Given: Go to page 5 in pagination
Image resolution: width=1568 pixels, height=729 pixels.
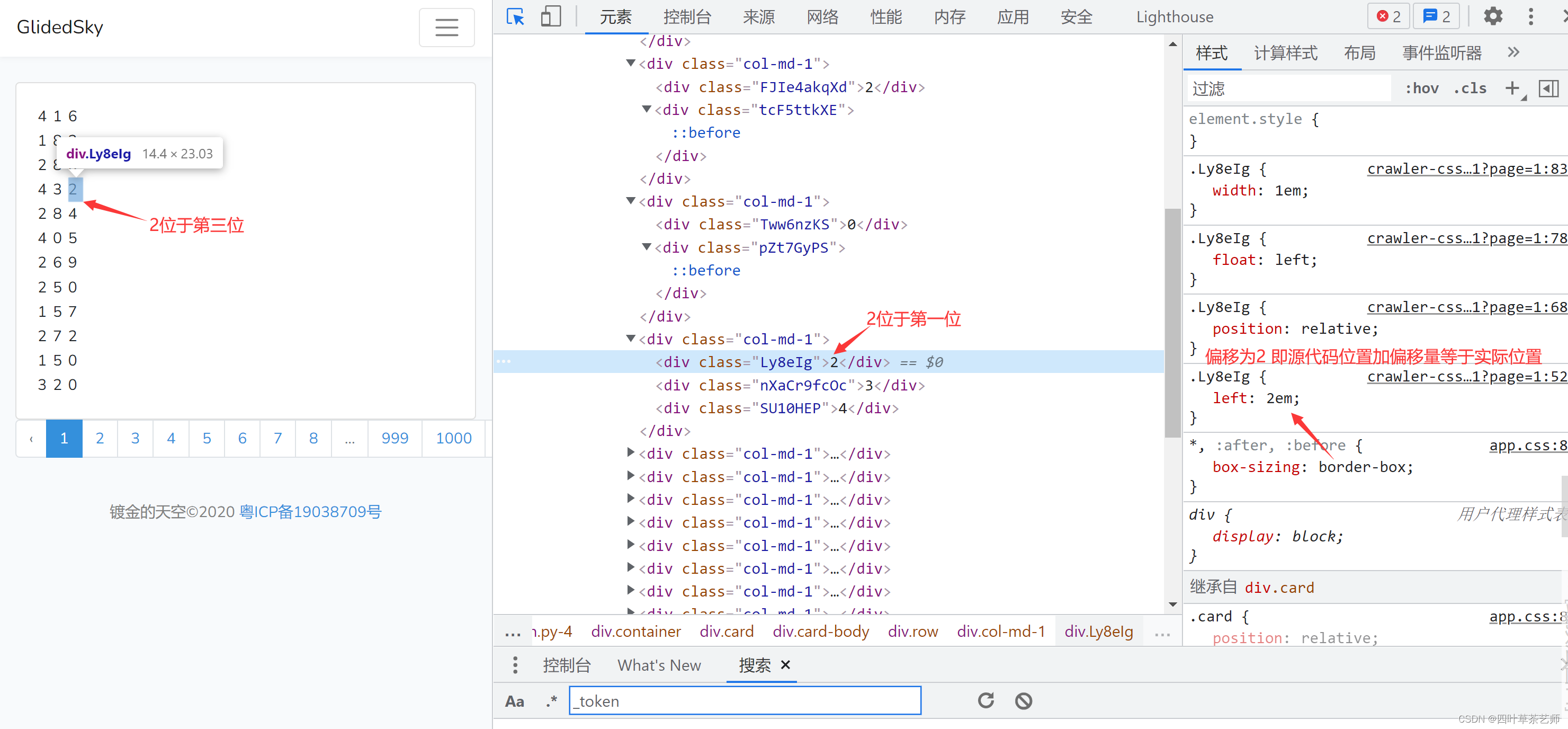Looking at the screenshot, I should [x=207, y=438].
